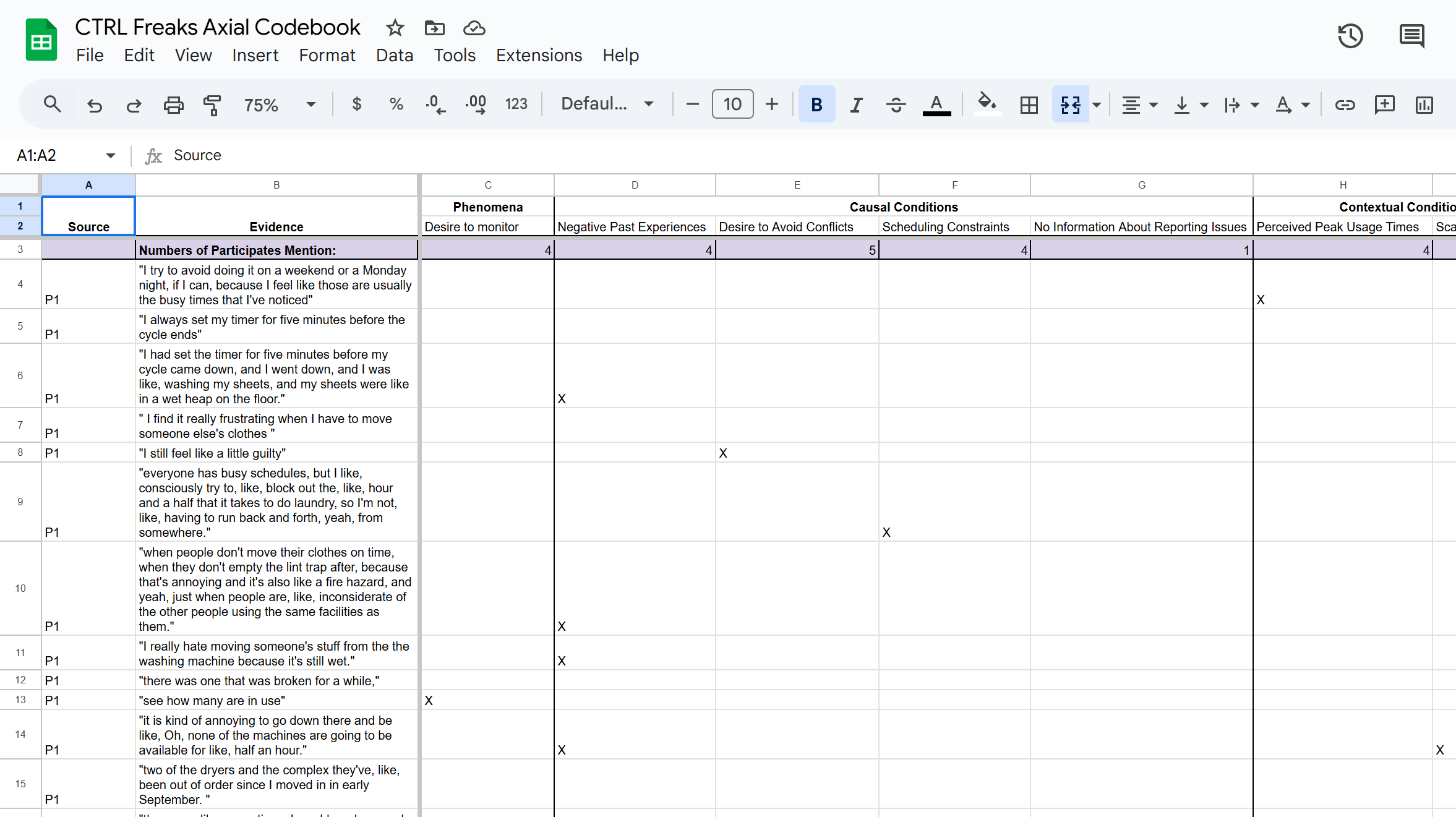This screenshot has height=817, width=1456.
Task: Increase font size with plus button
Action: point(771,104)
